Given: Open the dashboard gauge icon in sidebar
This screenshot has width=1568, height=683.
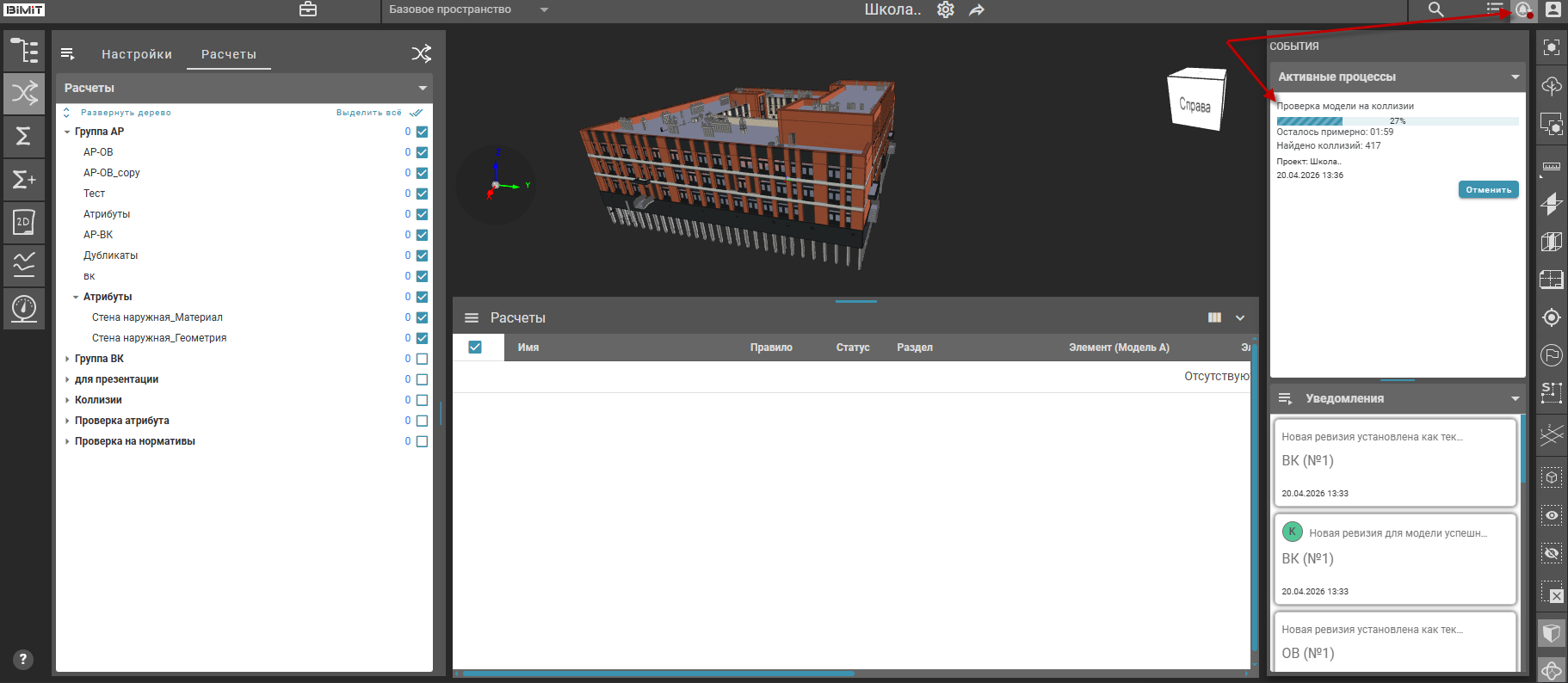Looking at the screenshot, I should coord(24,307).
